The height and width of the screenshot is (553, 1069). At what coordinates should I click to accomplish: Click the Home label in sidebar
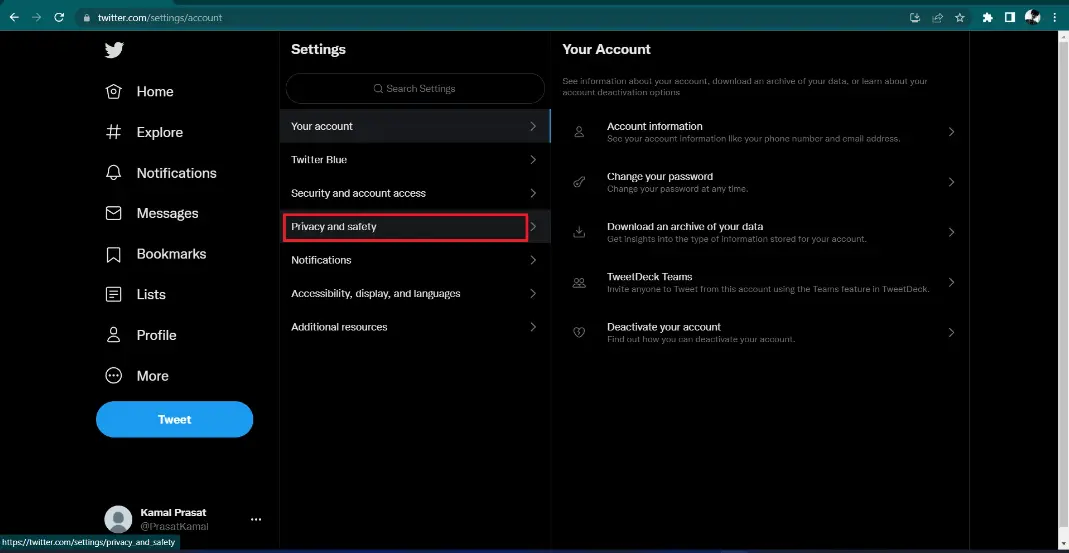[x=155, y=91]
